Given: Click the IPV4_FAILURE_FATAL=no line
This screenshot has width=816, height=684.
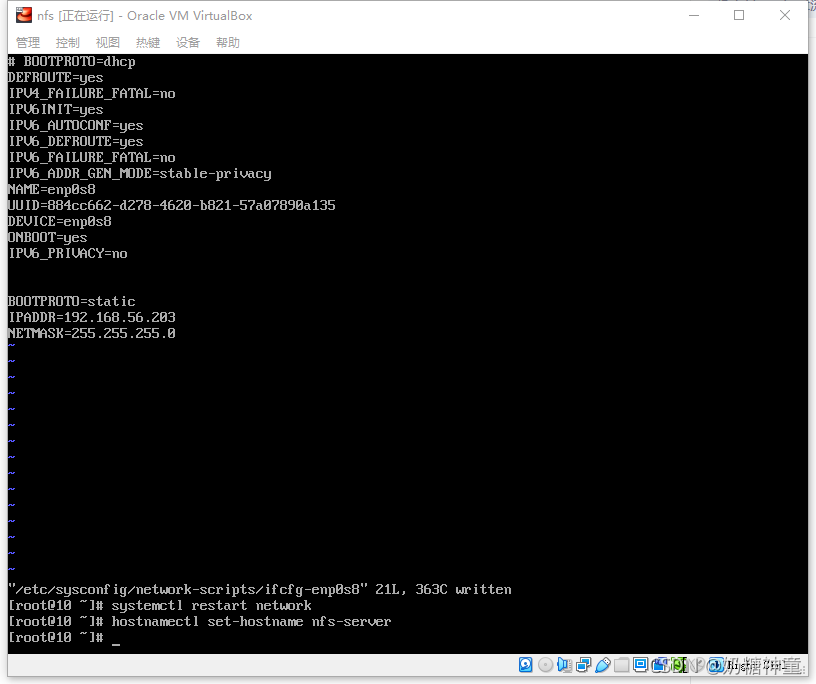Looking at the screenshot, I should [92, 93].
